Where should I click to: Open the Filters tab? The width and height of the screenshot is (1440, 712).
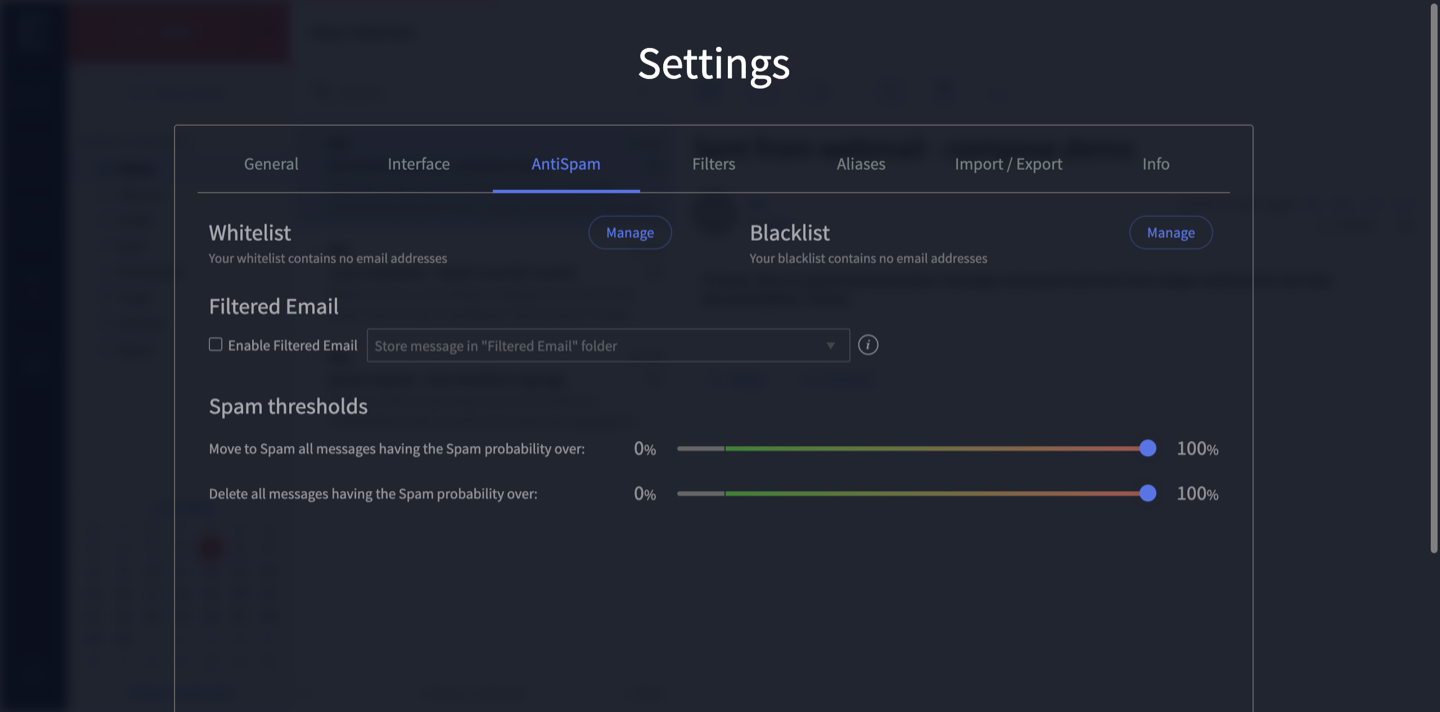click(x=713, y=164)
